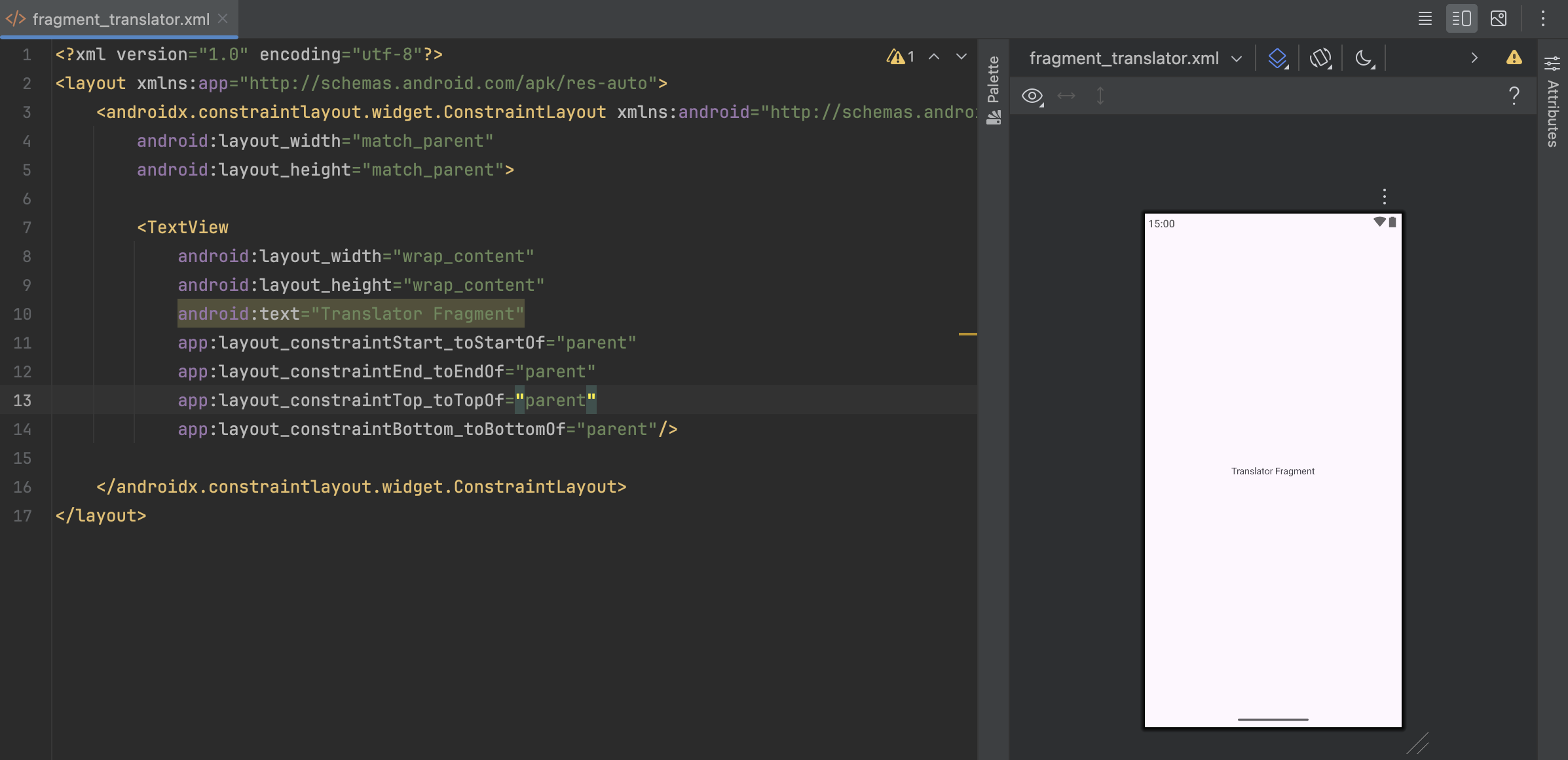Click the TextView opening tag
The image size is (1568, 760).
[x=183, y=227]
